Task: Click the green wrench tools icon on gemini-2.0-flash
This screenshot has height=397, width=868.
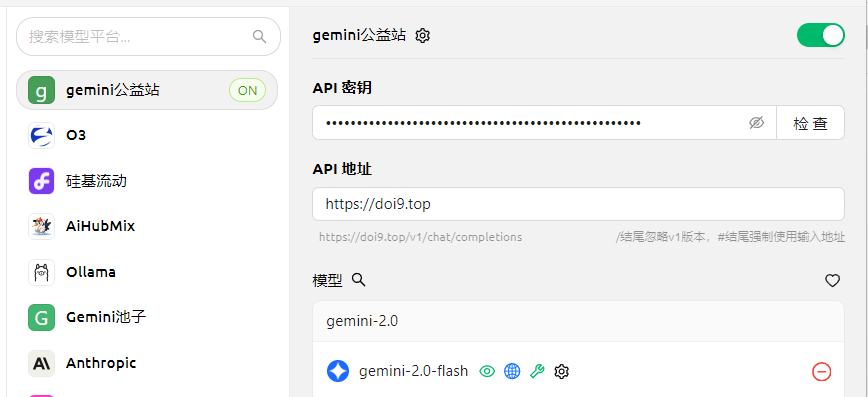Action: tap(537, 372)
